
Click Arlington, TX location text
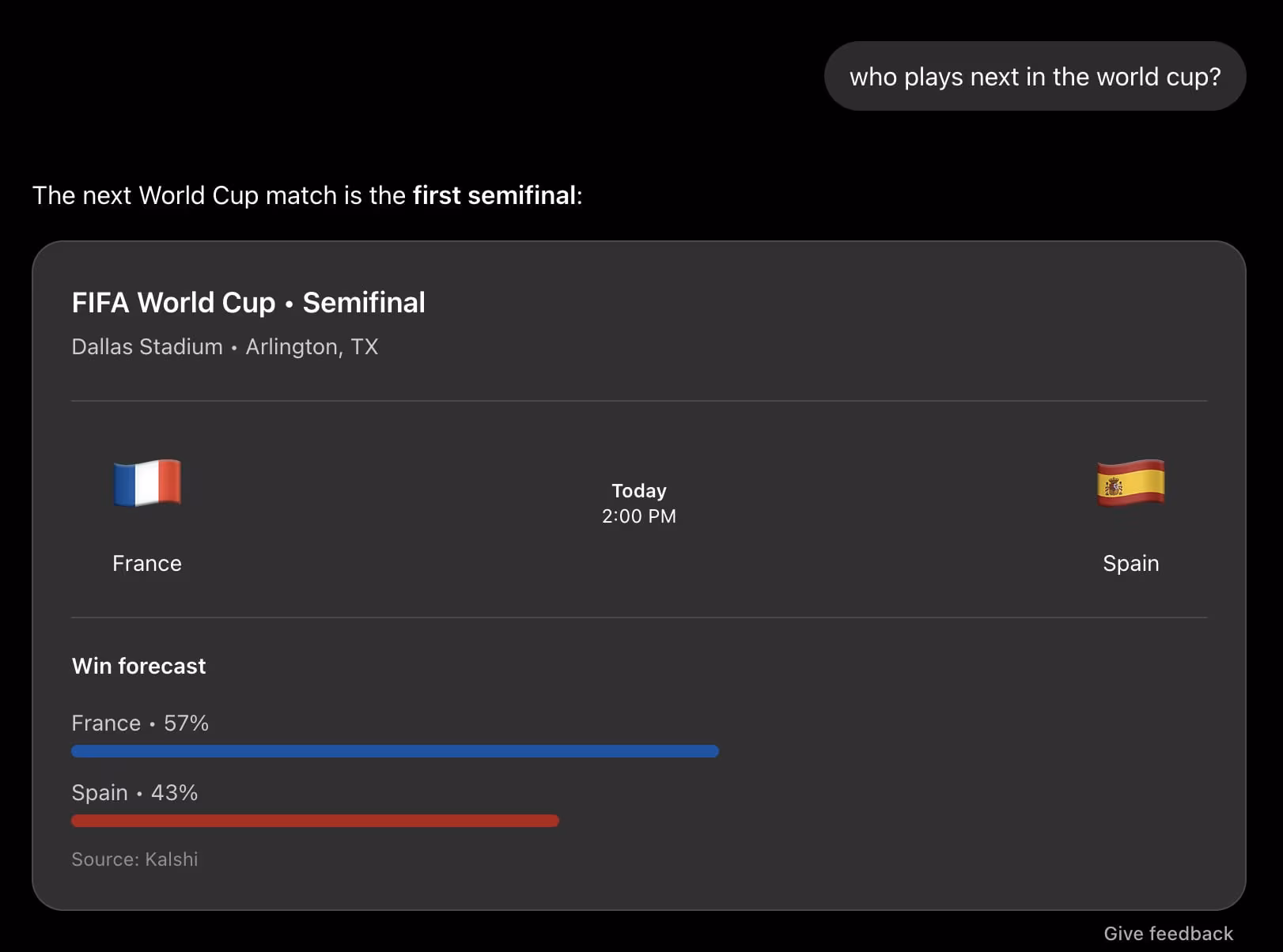coord(312,346)
